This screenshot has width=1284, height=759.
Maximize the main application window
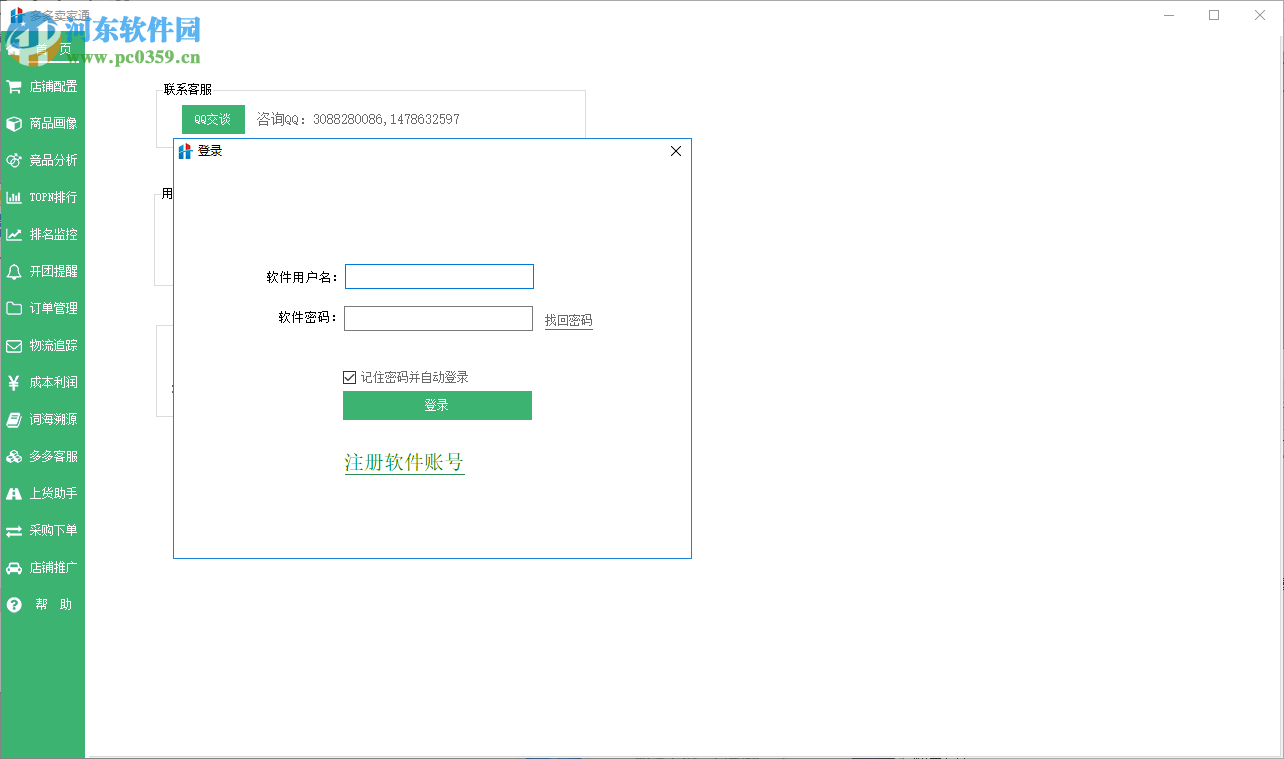pyautogui.click(x=1214, y=14)
